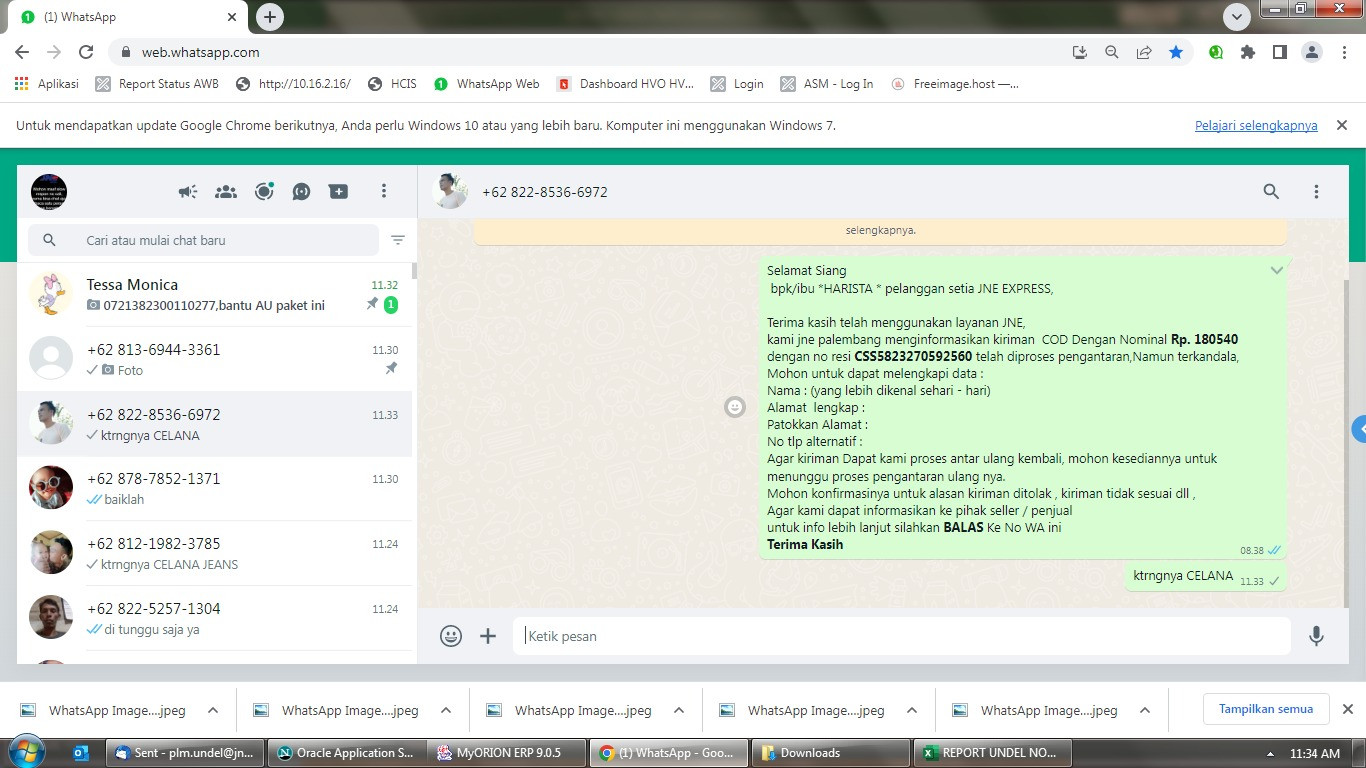Open the green WhatsApp extension icon
The width and height of the screenshot is (1366, 768).
1216,52
